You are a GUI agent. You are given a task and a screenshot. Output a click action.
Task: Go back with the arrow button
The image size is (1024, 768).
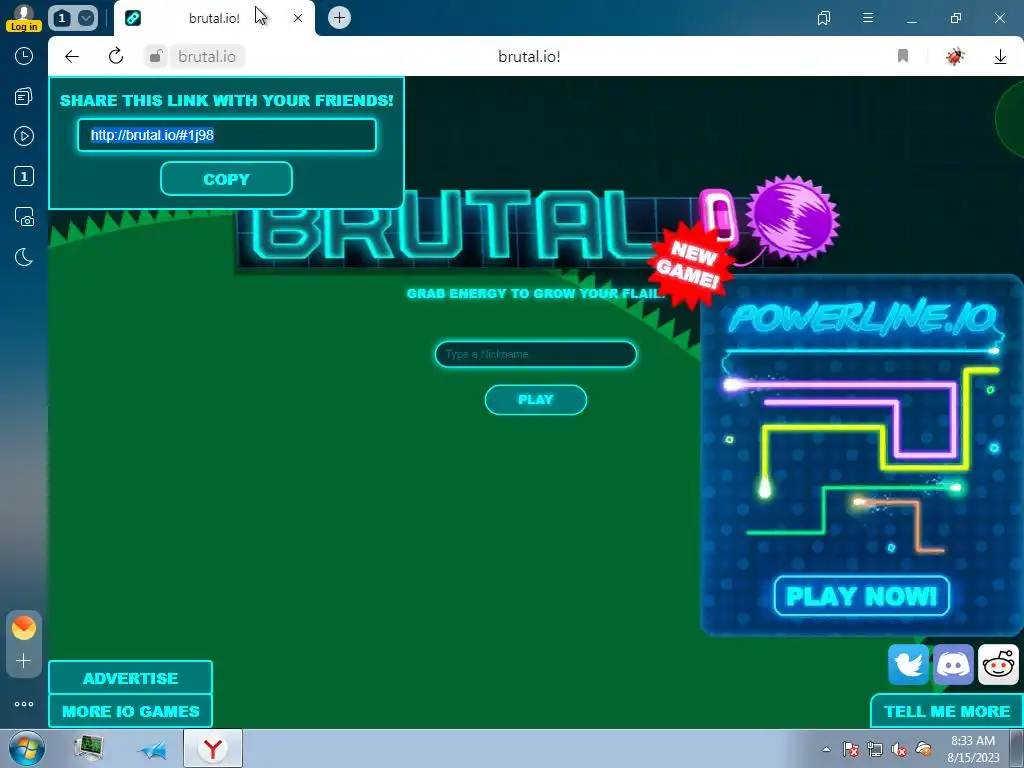[72, 56]
